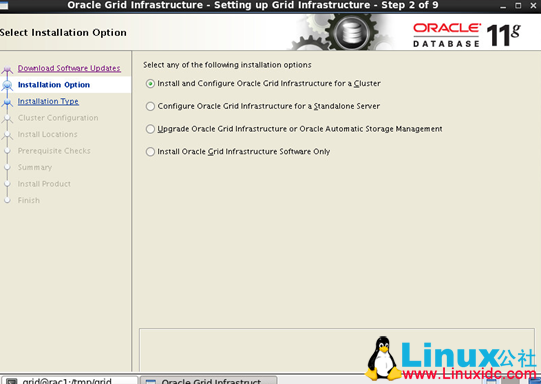Viewport: 541px width, 384px height.
Task: Click the Finish step label
Action: [29, 201]
